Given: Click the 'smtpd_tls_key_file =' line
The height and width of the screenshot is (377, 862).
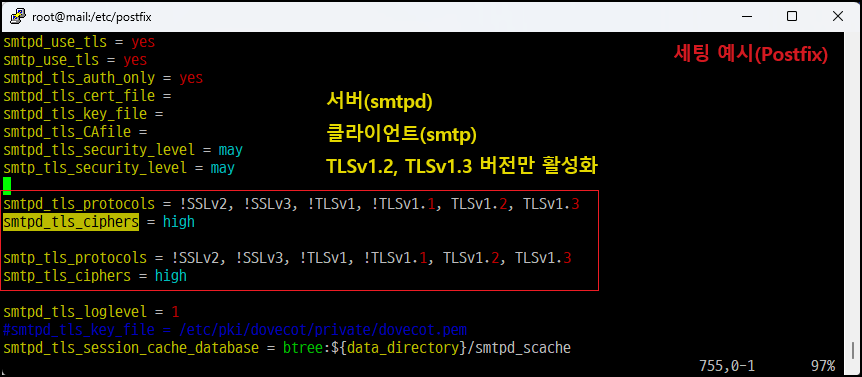Looking at the screenshot, I should (83, 114).
